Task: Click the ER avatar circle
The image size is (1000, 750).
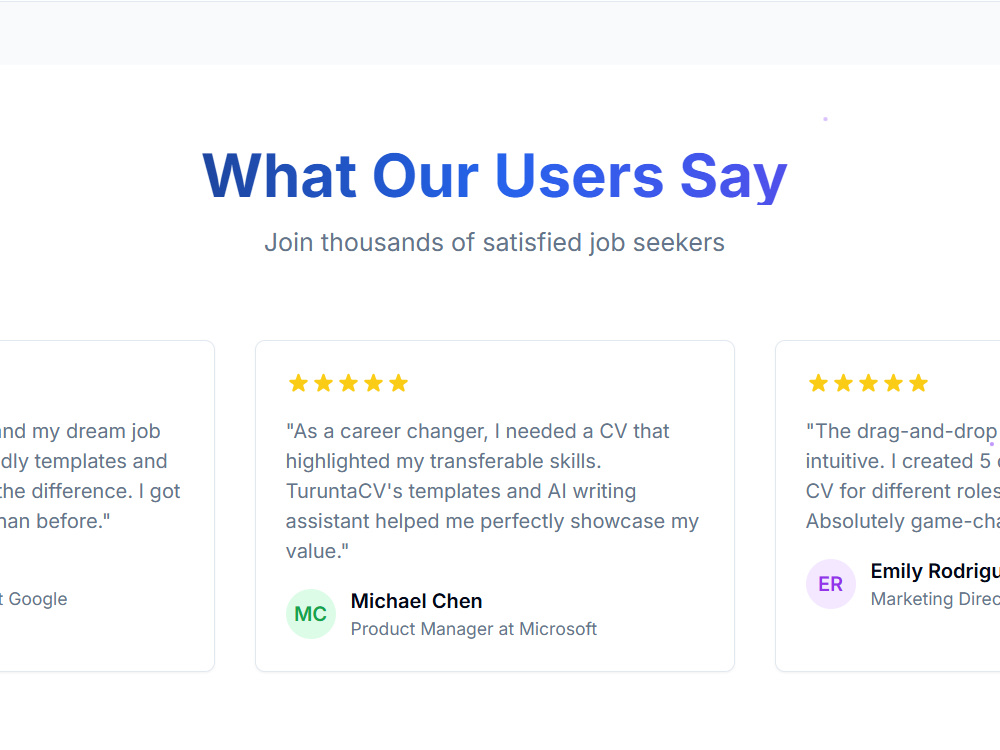Action: pyautogui.click(x=830, y=584)
